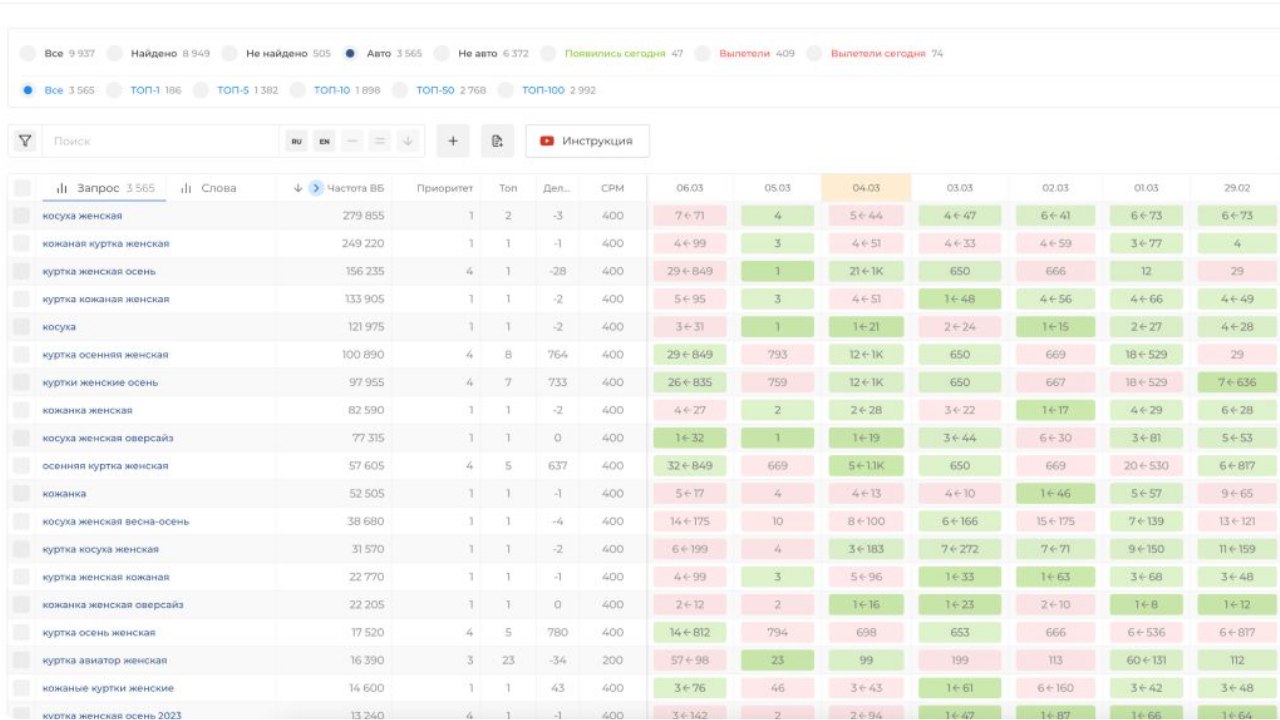The image size is (1280, 720).
Task: Check the select-all checkbox in table header
Action: 22,188
